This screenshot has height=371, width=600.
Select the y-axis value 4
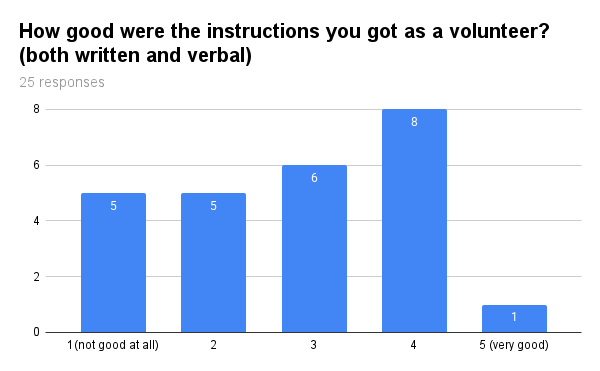pyautogui.click(x=36, y=221)
